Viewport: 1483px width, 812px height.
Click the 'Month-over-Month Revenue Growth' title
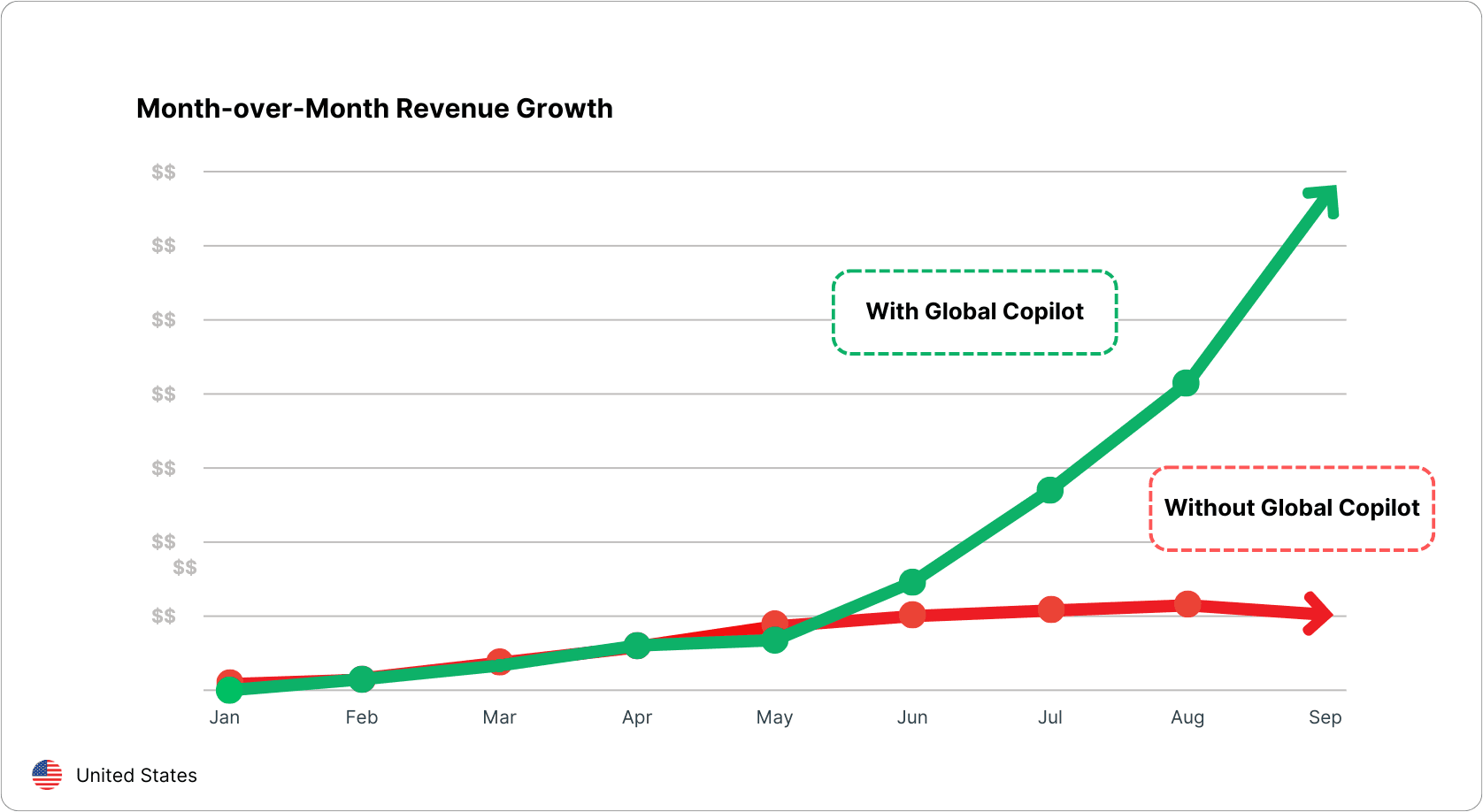pos(374,108)
